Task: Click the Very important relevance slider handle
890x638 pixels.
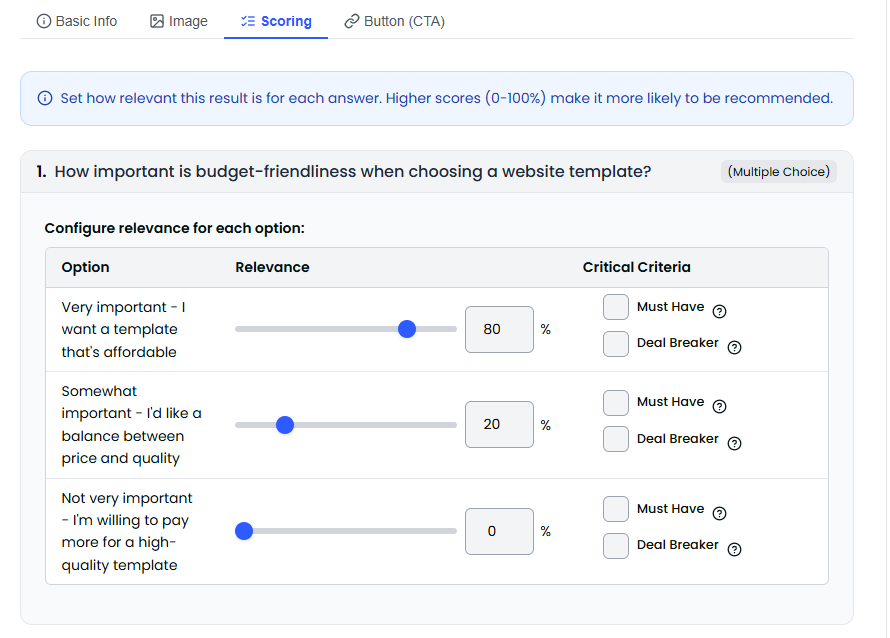Action: (x=406, y=329)
